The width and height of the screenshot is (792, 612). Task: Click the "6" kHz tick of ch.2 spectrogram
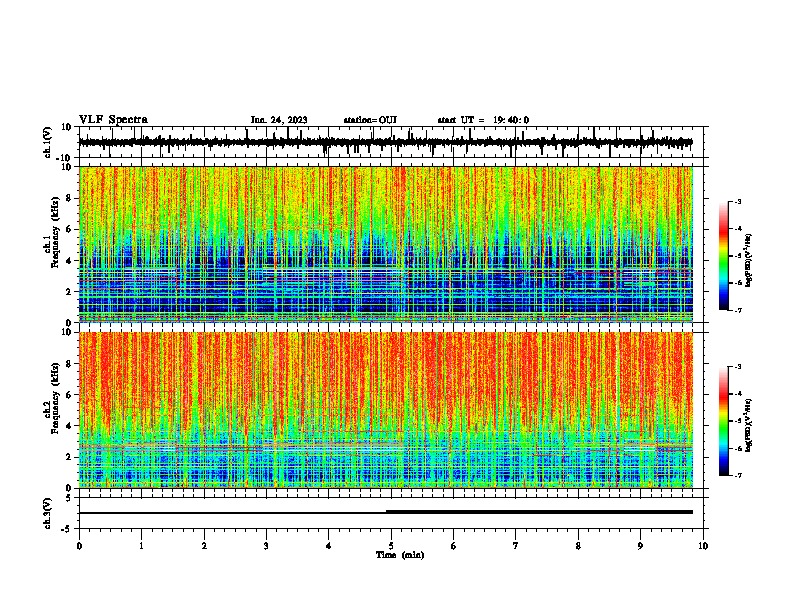point(70,395)
